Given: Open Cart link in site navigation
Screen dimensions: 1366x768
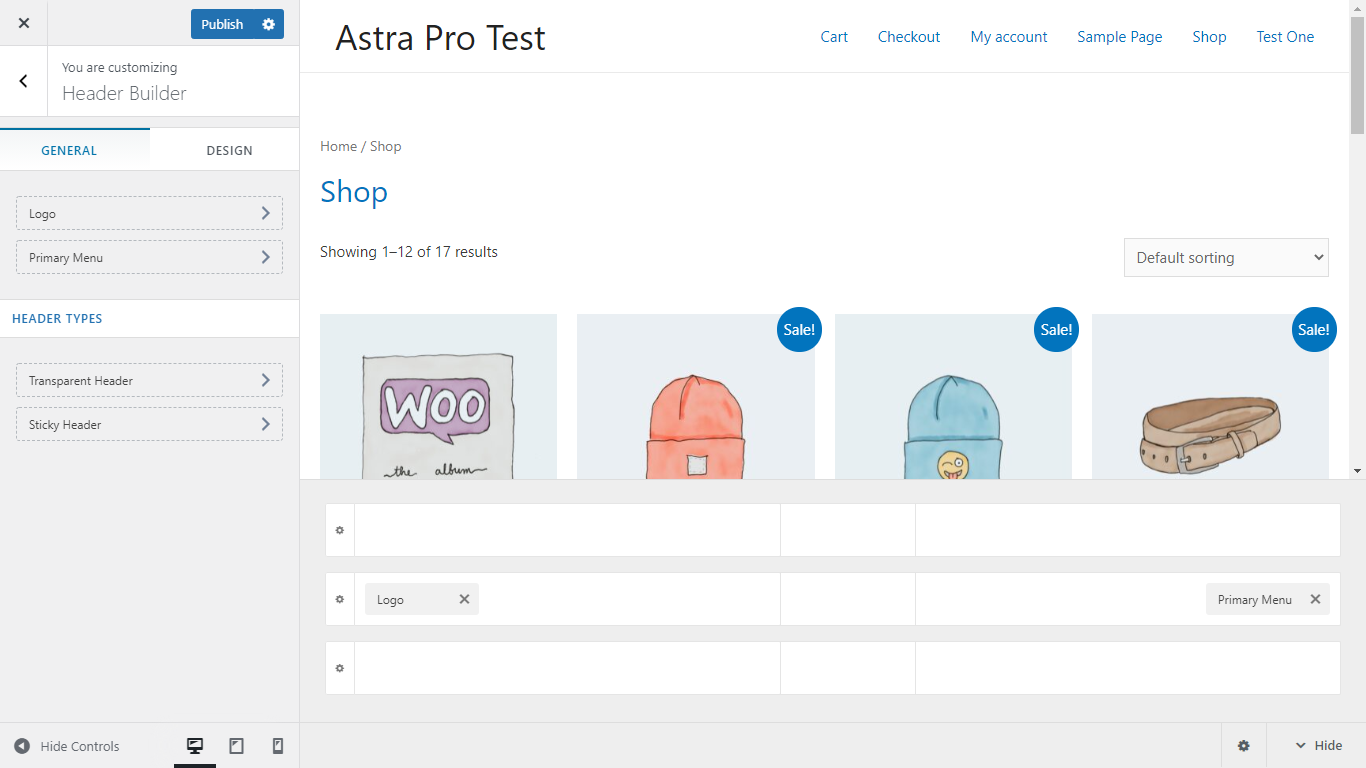Looking at the screenshot, I should point(834,37).
